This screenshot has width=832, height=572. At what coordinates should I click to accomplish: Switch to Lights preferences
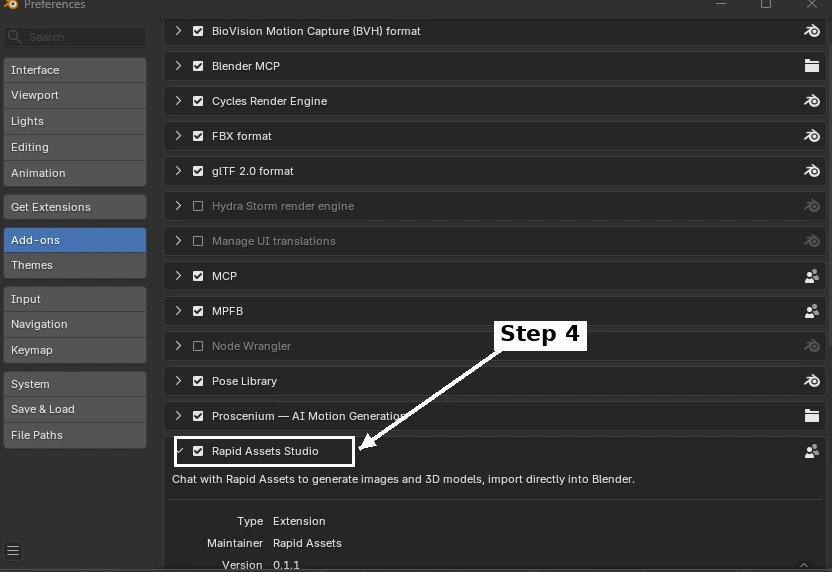(75, 122)
